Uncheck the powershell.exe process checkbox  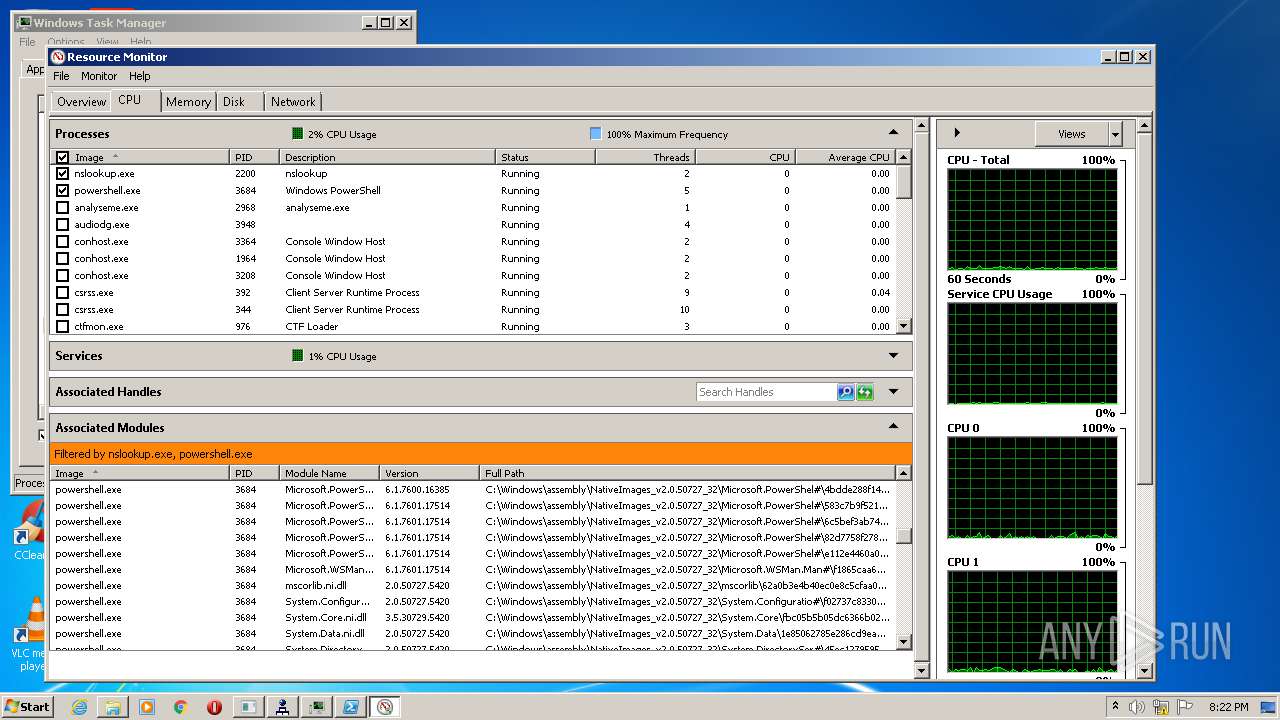point(63,190)
